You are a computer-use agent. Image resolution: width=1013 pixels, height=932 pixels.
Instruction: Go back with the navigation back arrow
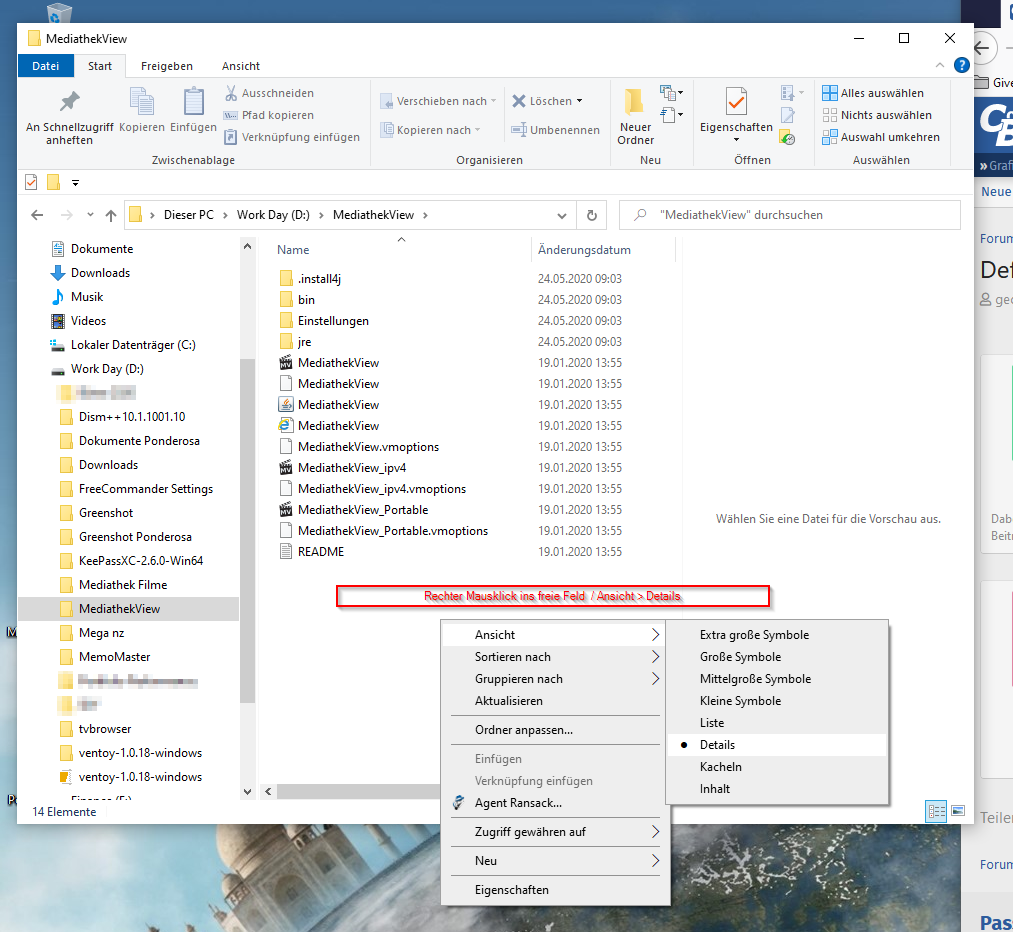[37, 215]
